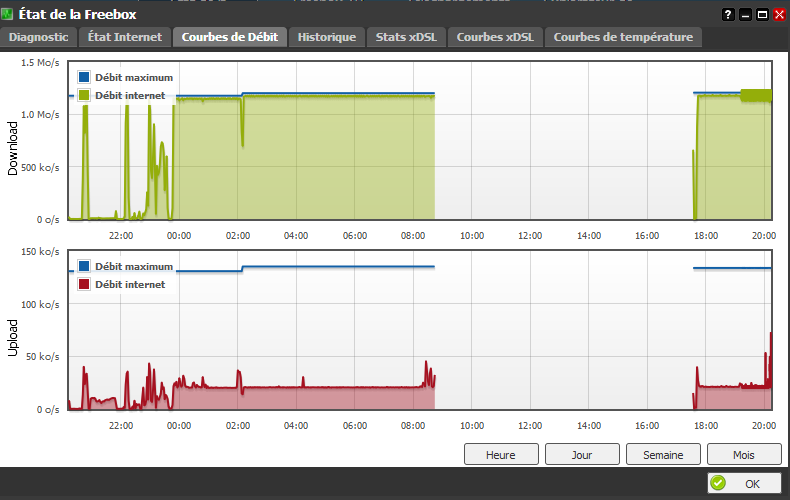This screenshot has height=500, width=790.
Task: Click the blue Débit maximum swatch in Download legend
Action: 84,77
